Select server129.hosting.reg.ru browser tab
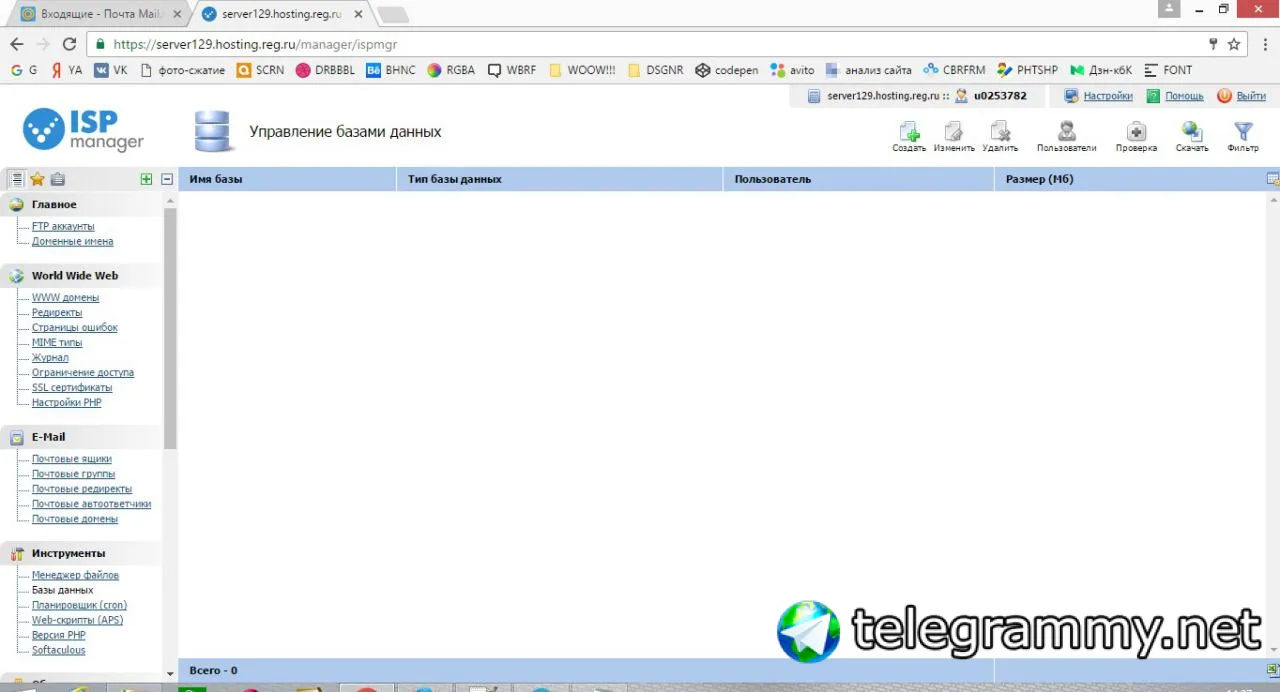 (x=282, y=14)
